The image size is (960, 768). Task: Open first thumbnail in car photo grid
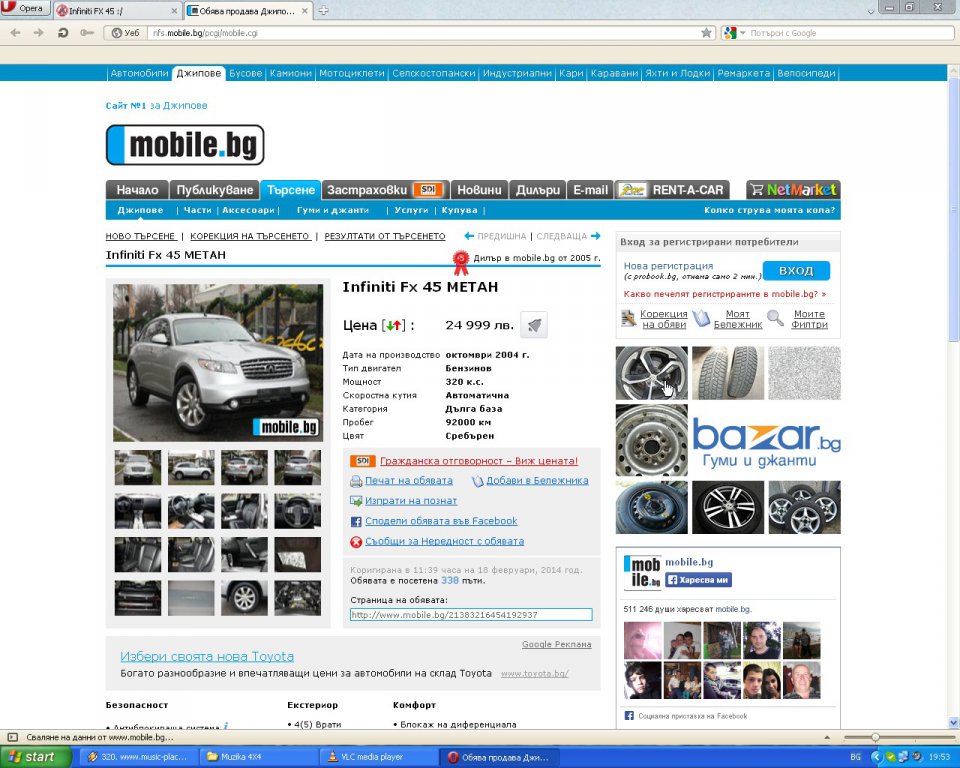138,468
